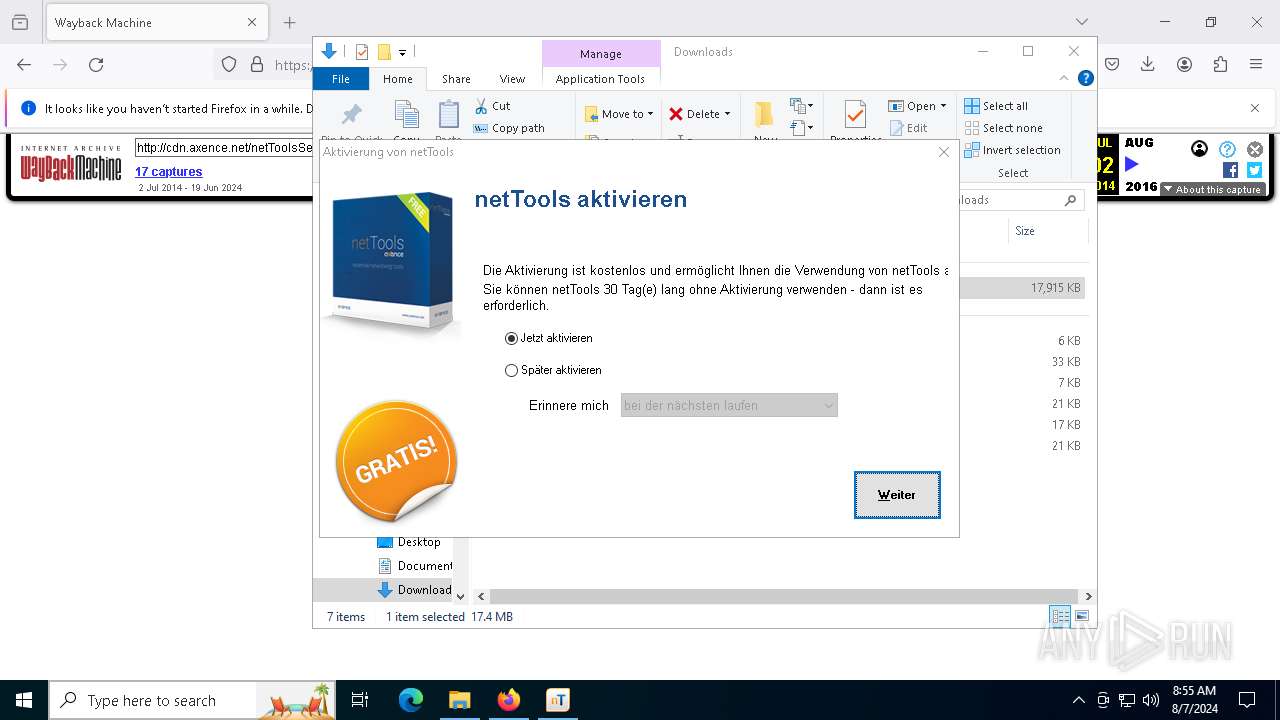
Task: Click the Properties checkmark icon
Action: 855,115
